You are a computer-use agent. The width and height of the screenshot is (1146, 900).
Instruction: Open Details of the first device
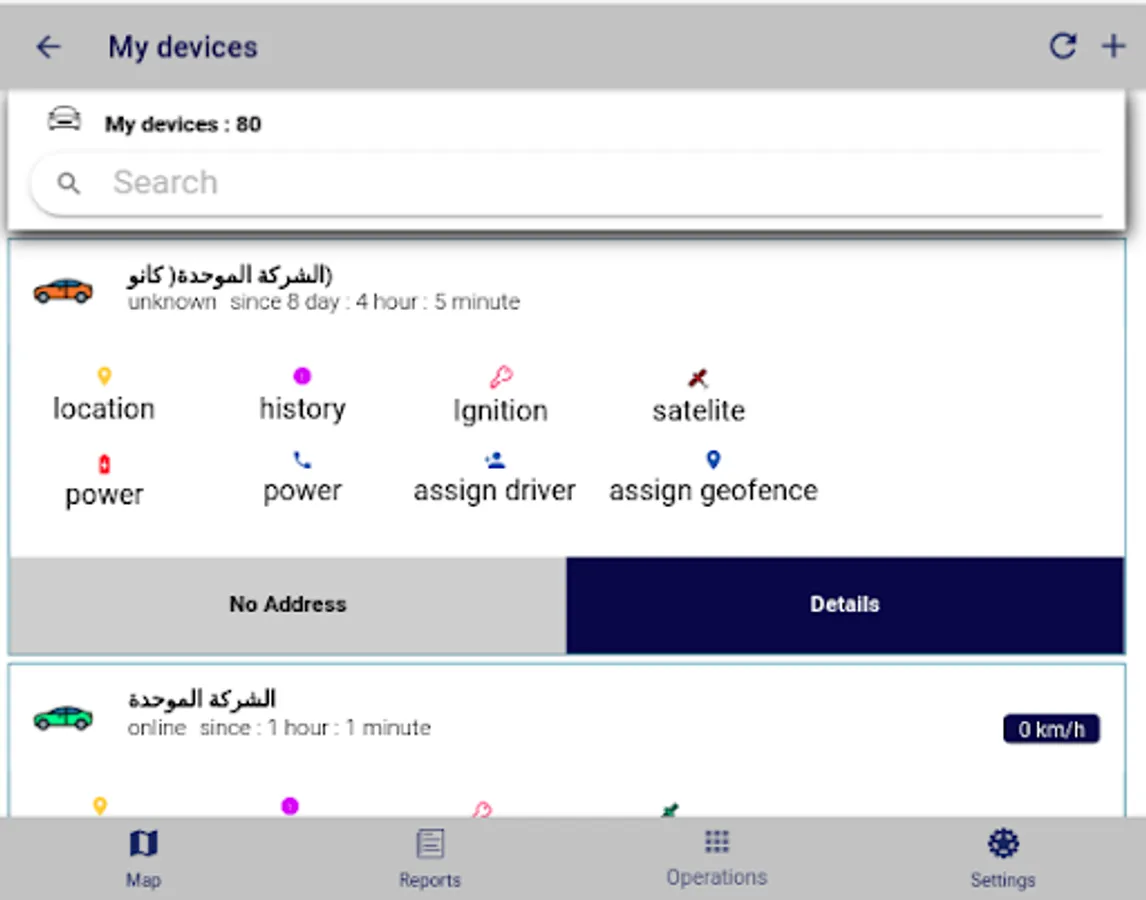tap(845, 605)
